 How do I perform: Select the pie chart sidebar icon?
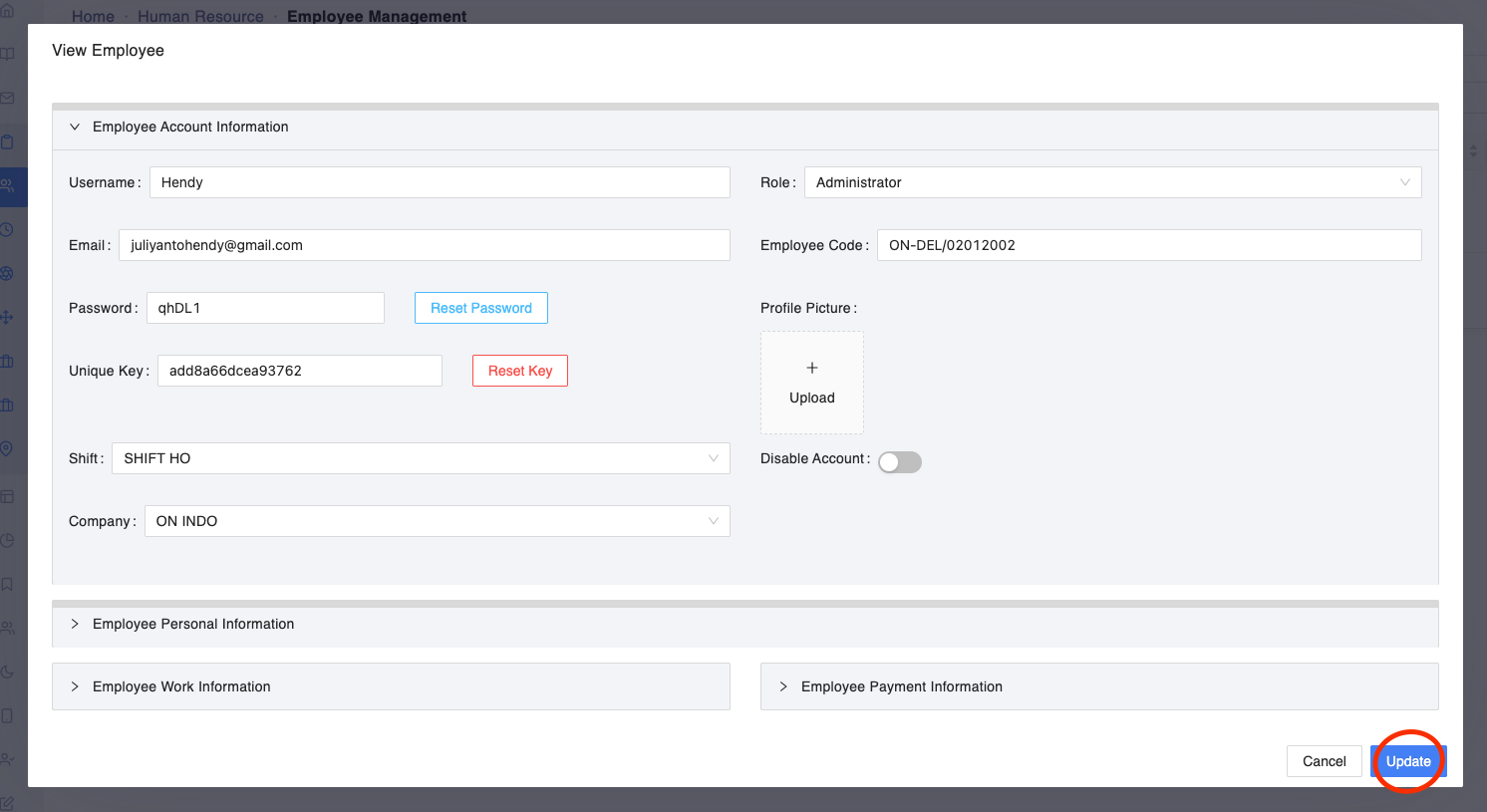click(7, 540)
